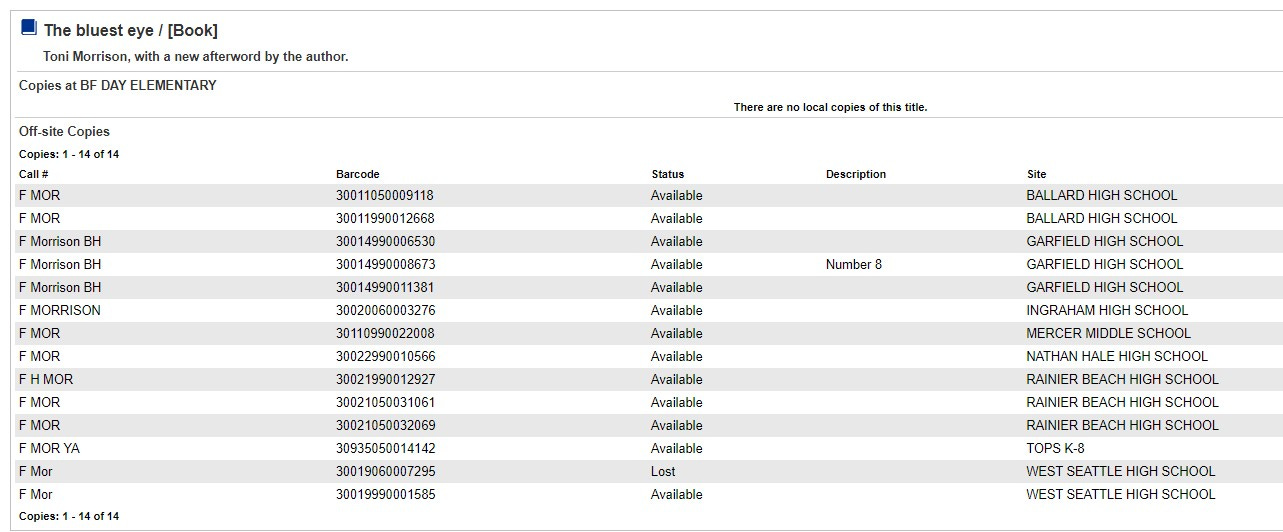Viewport: 1283px width, 532px height.
Task: Click bottom 'Copies: 1 - 14 of 14' label
Action: pos(69,517)
